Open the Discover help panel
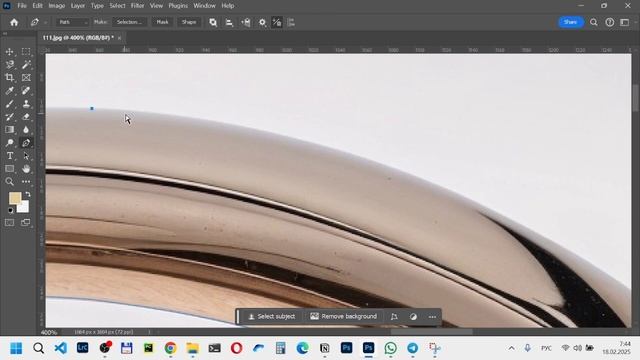The image size is (640, 360). 609,22
